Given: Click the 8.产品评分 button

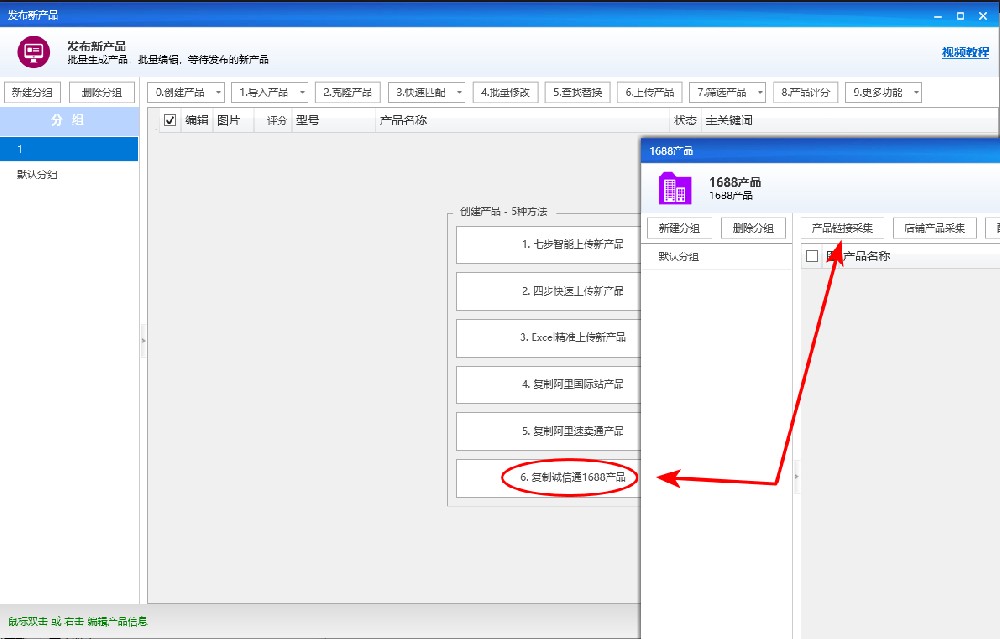Looking at the screenshot, I should coord(806,92).
